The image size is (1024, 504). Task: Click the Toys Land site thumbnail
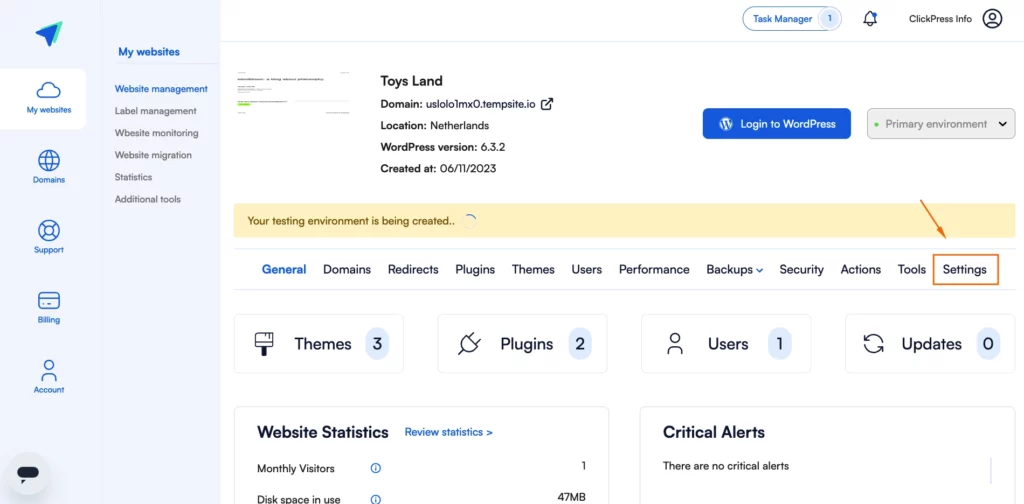(x=293, y=94)
